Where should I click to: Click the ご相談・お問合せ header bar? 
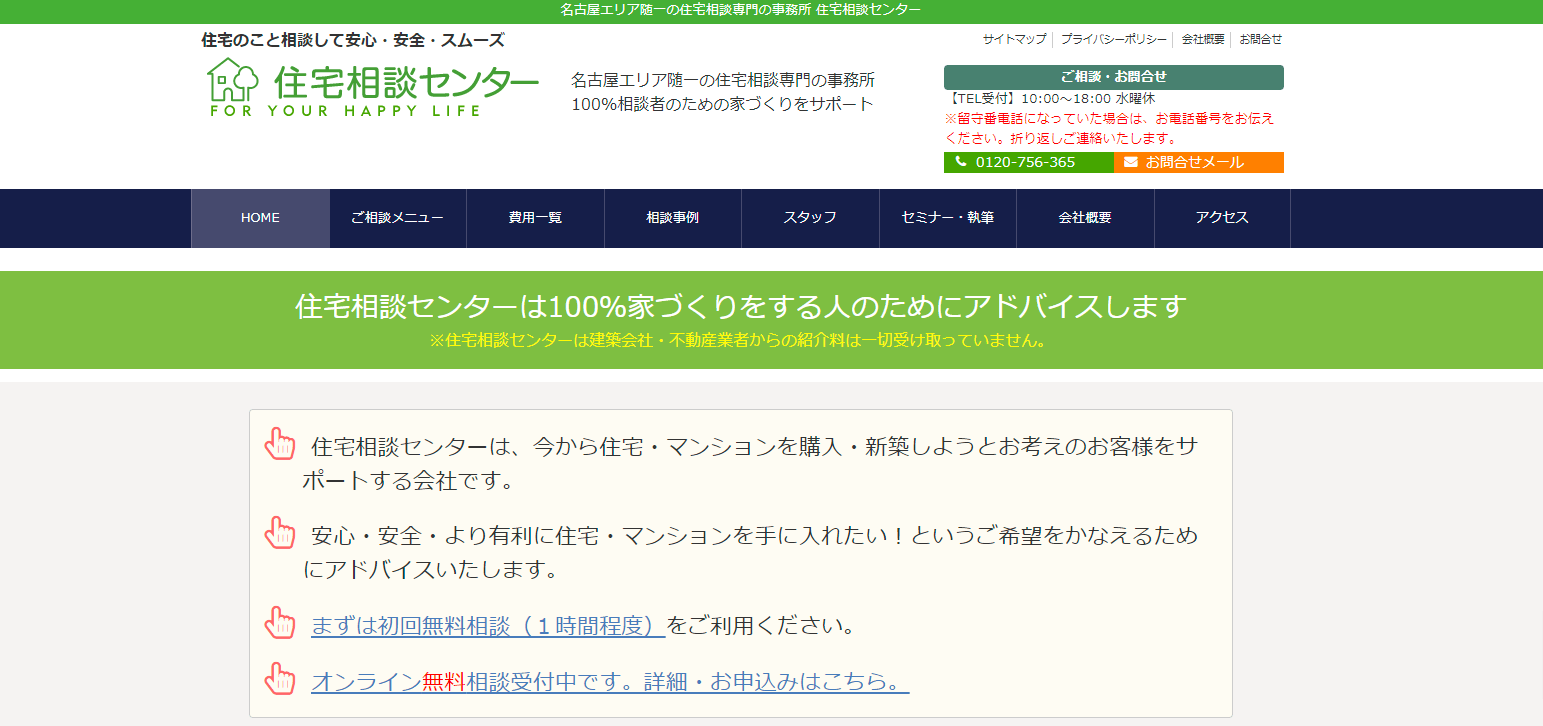(1114, 77)
